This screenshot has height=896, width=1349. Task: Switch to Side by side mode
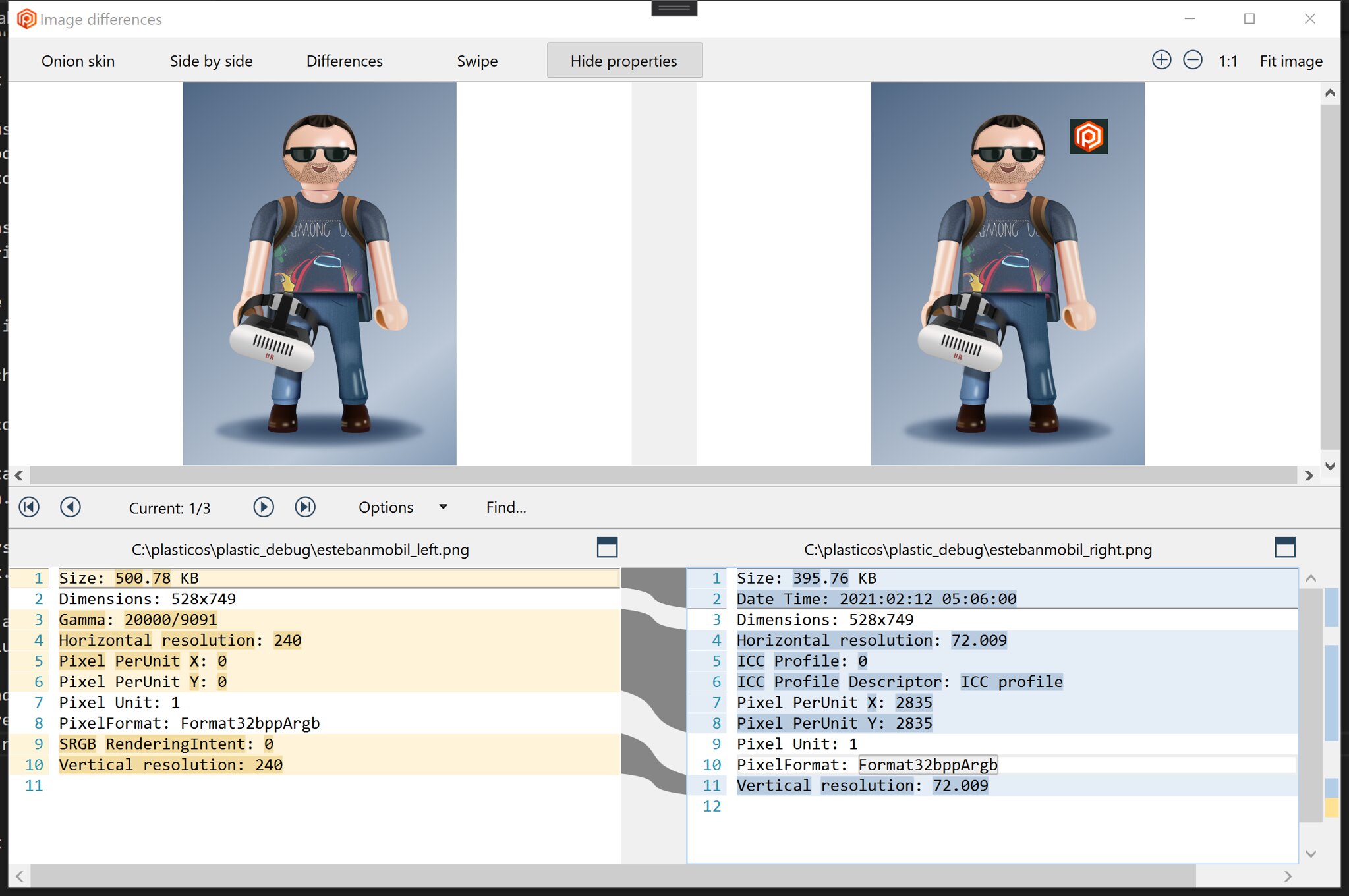click(x=210, y=61)
